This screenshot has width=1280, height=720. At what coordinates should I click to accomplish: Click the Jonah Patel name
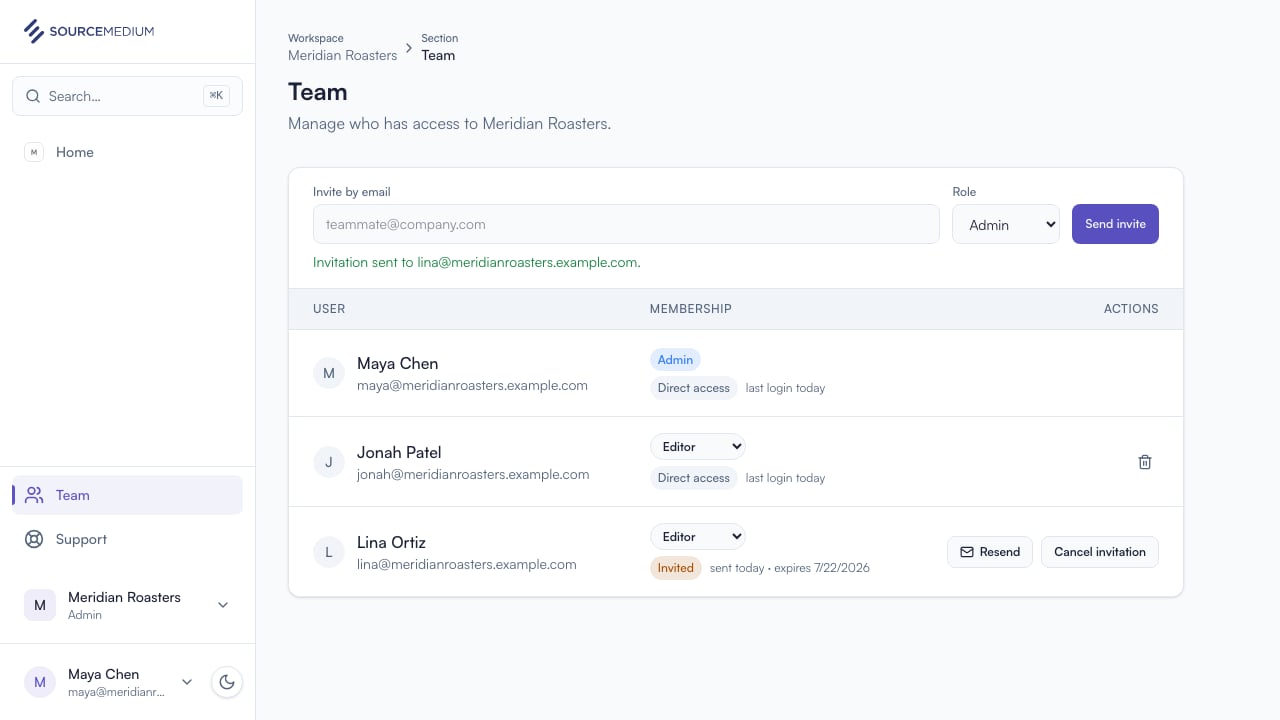[x=399, y=452]
